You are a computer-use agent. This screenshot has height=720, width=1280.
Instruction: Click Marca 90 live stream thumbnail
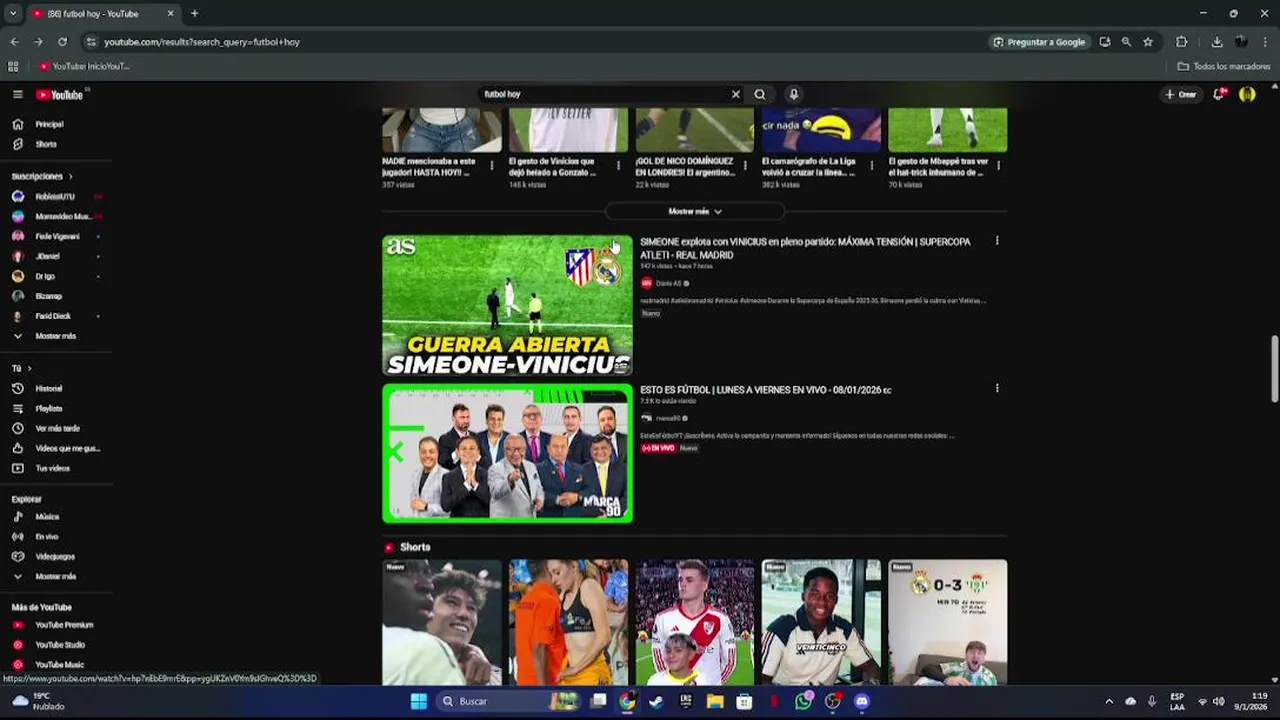point(507,453)
